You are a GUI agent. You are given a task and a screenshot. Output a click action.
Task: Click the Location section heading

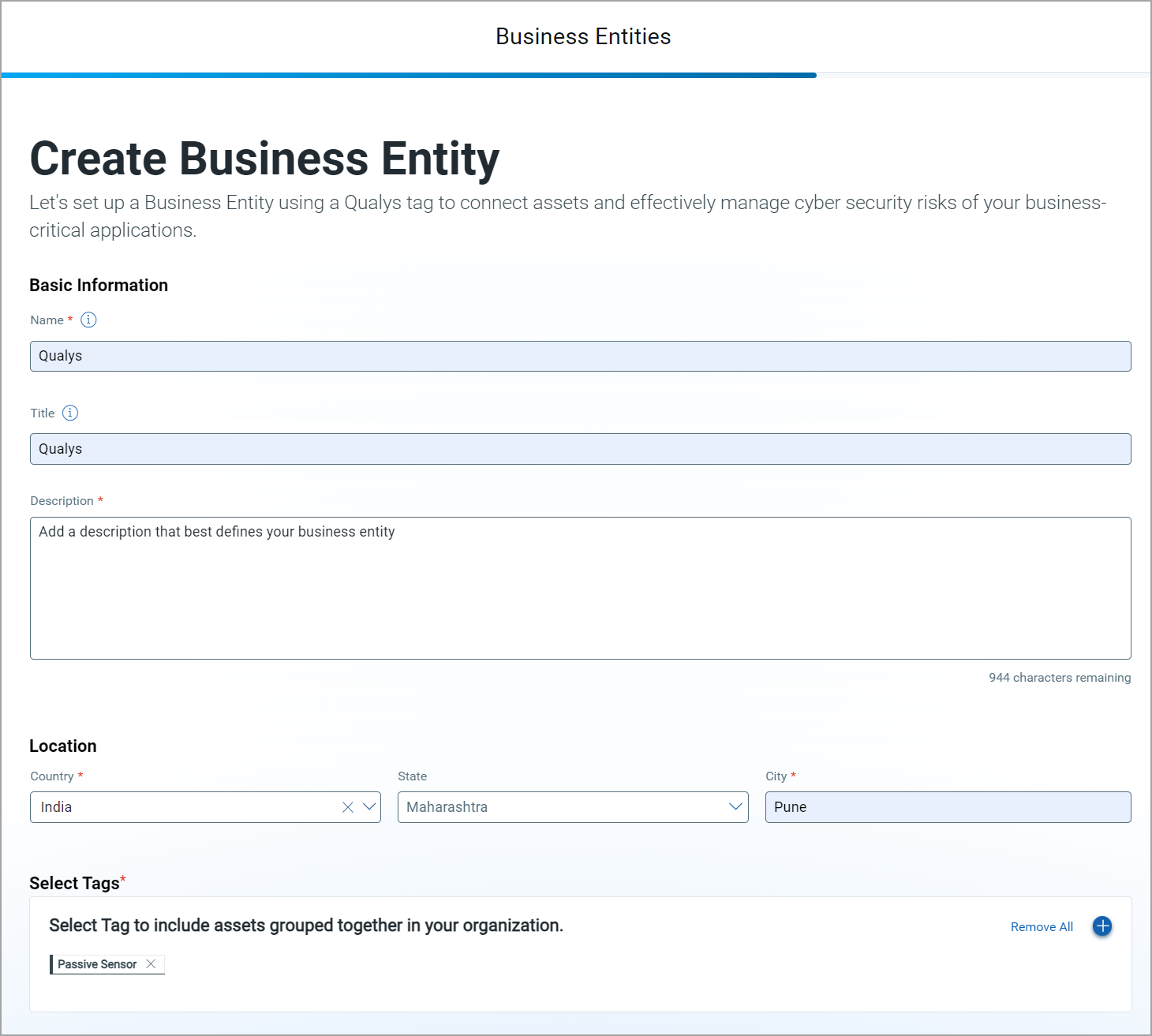[x=63, y=746]
